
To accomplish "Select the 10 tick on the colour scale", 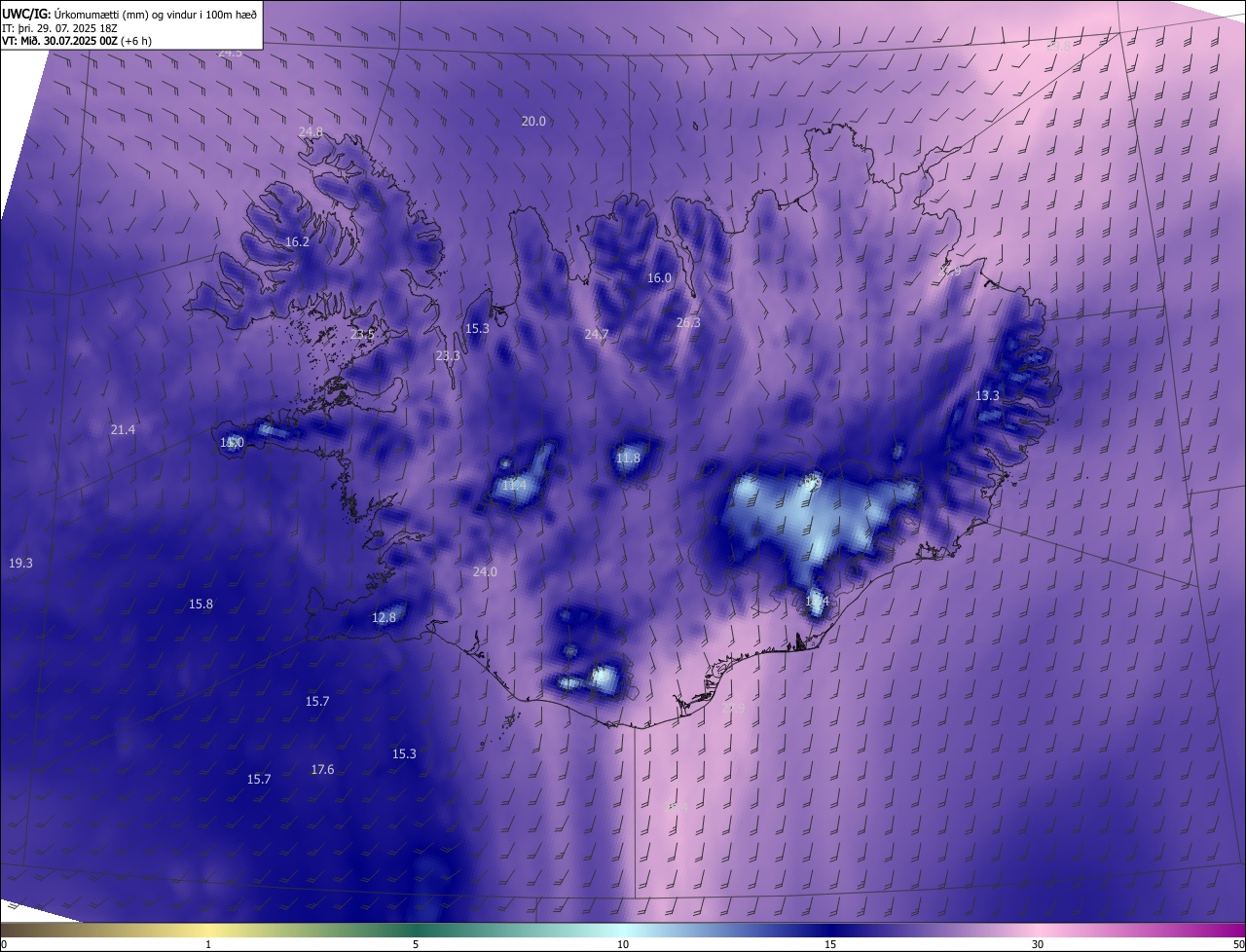I will [x=623, y=945].
